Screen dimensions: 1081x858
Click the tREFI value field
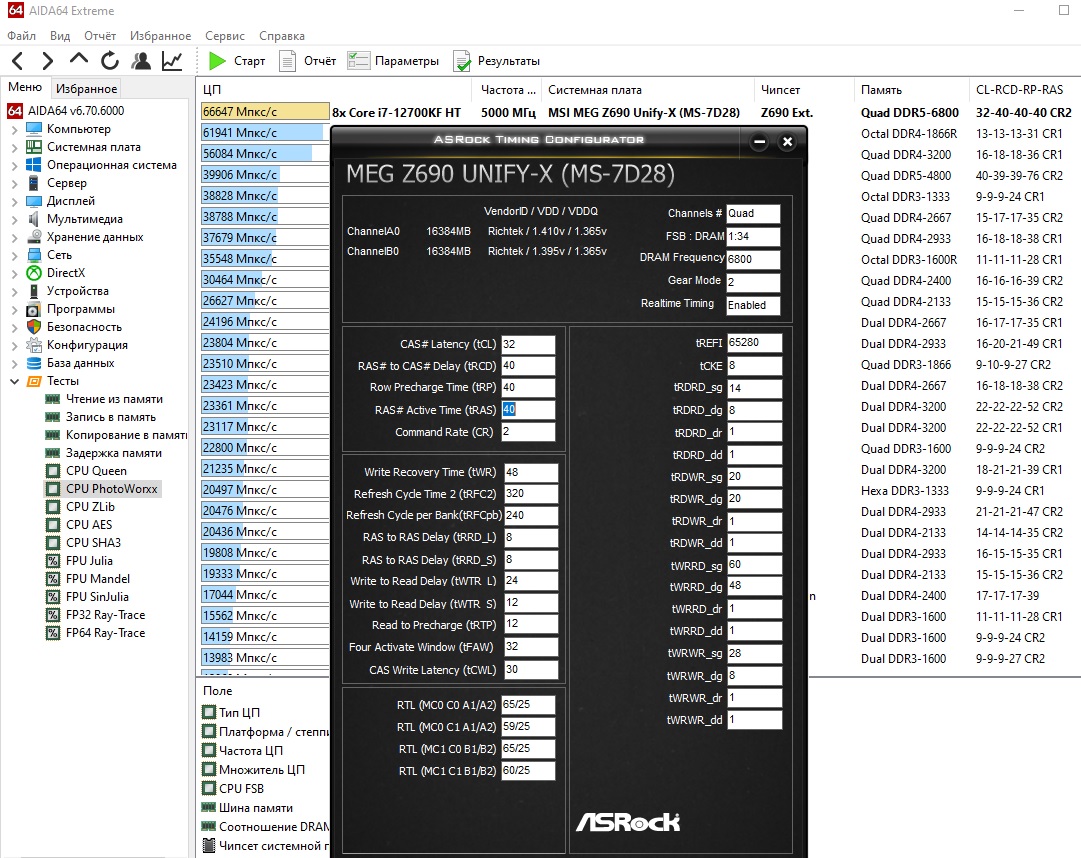755,343
